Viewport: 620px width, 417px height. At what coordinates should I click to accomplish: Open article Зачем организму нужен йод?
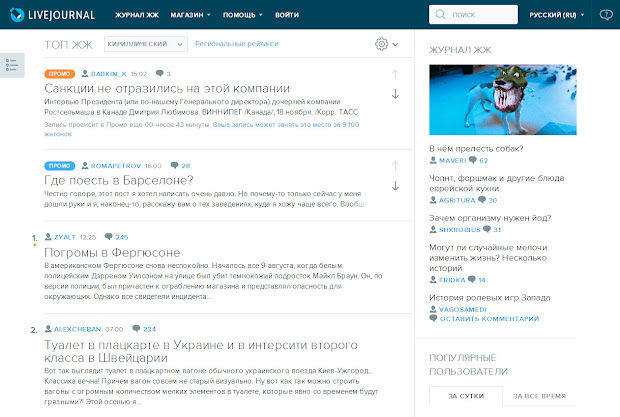(490, 218)
